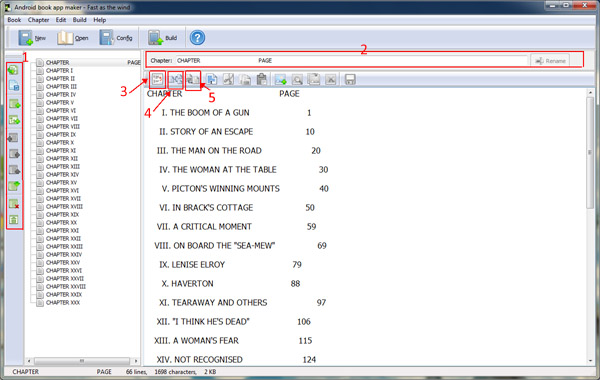Screen dimensions: 600x380
Task: Click the save disk icon in editor toolbar
Action: click(350, 80)
